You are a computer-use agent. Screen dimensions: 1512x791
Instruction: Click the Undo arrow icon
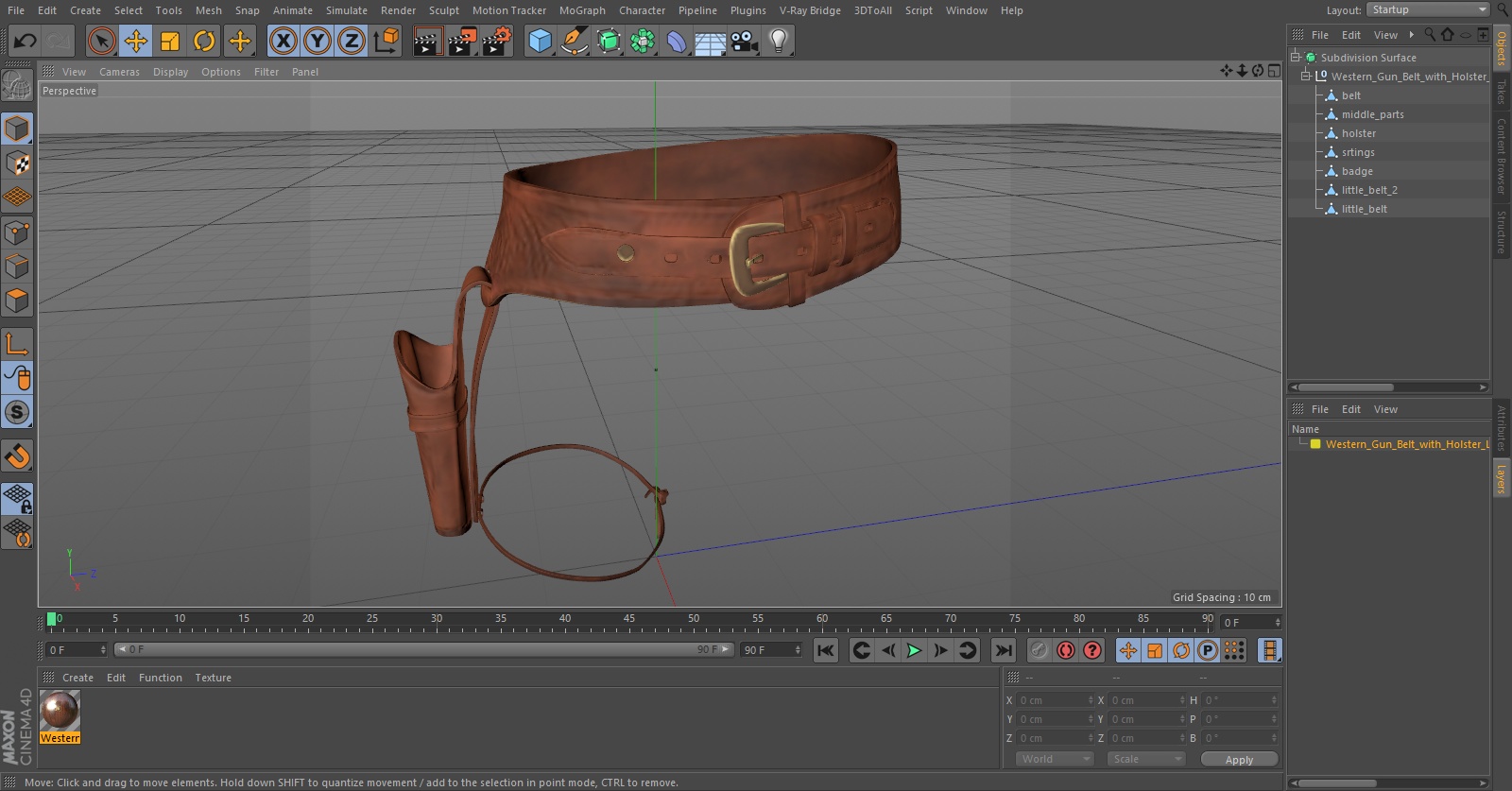26,41
